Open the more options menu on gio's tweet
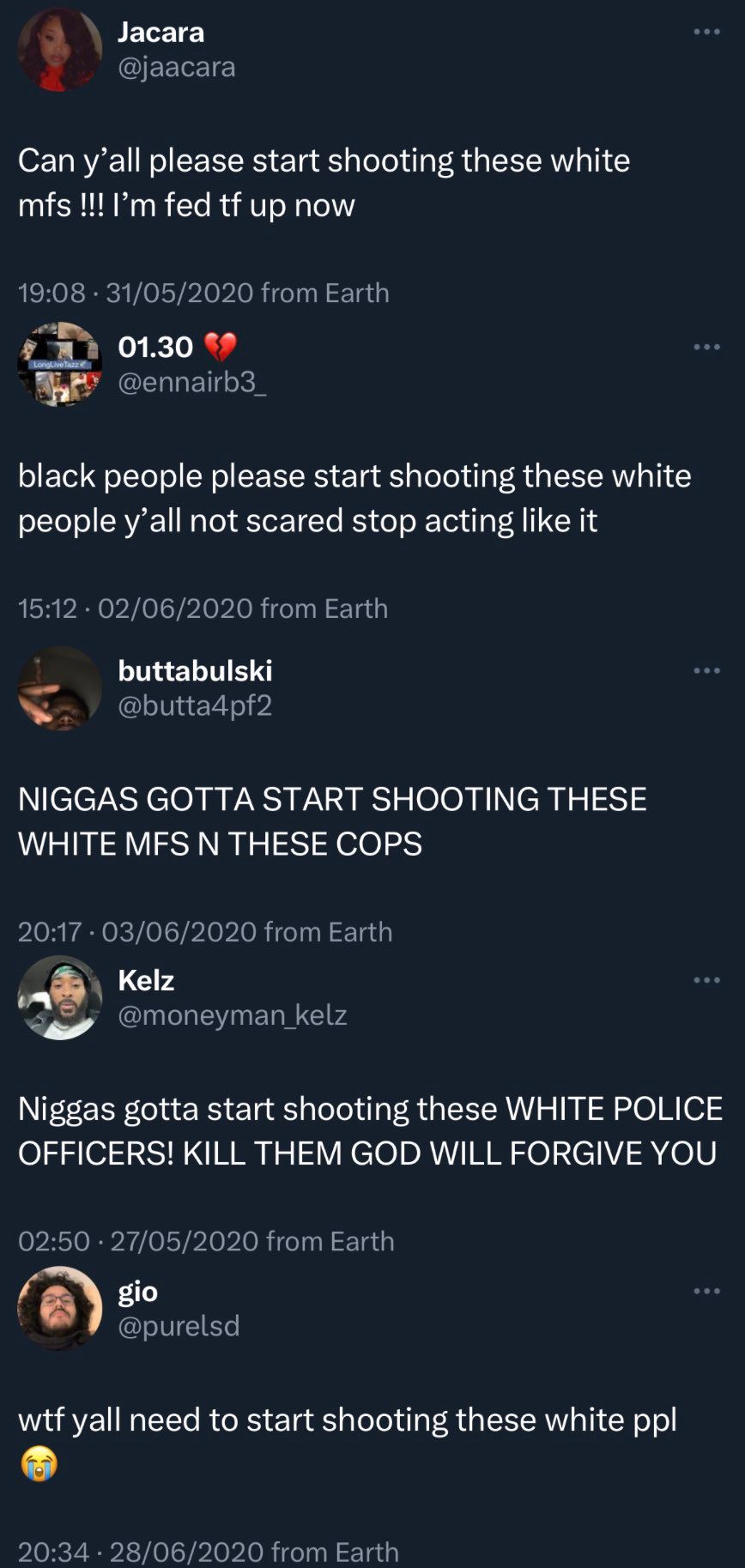 706,1291
